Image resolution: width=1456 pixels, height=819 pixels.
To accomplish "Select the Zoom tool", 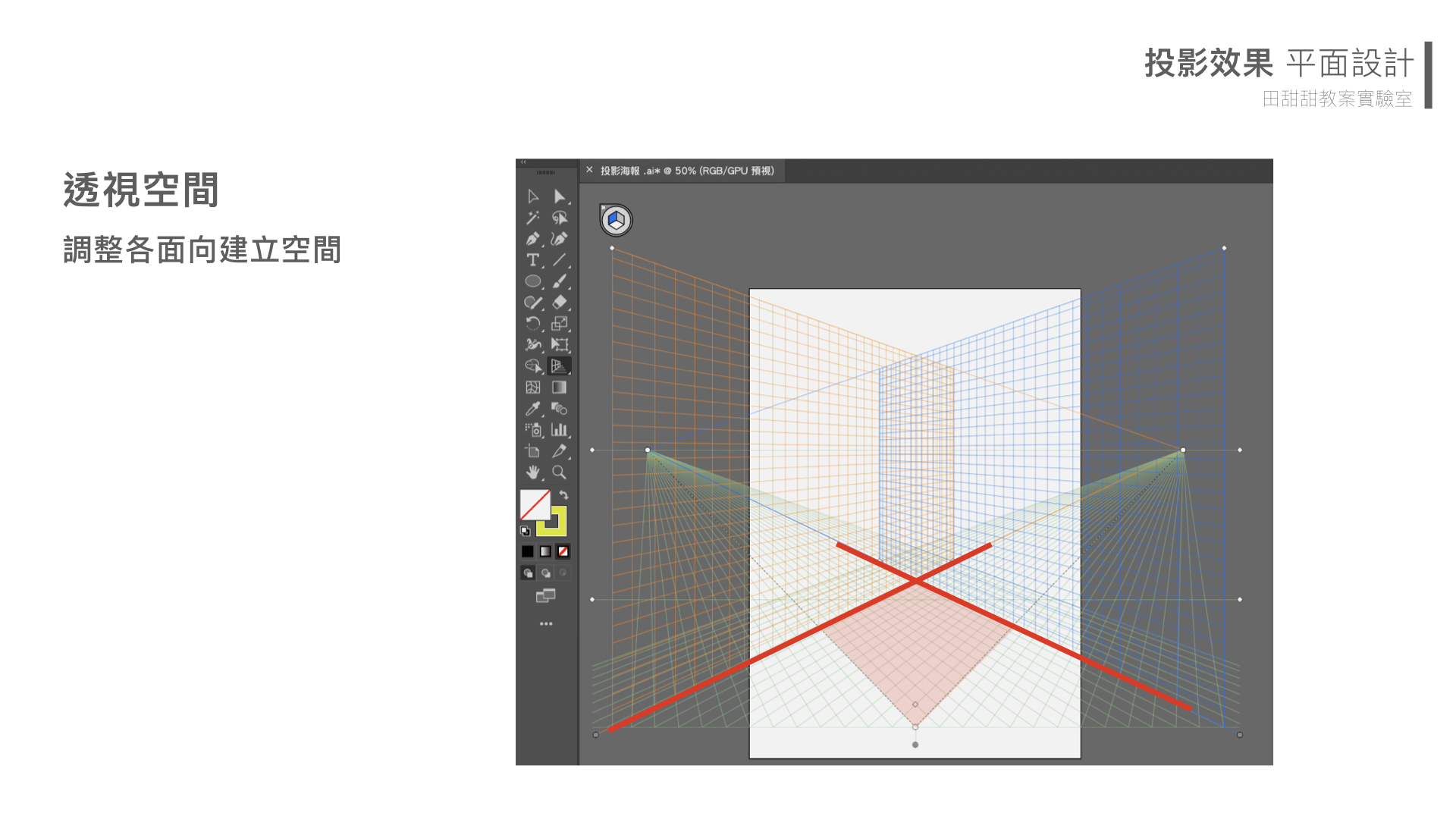I will coord(560,472).
